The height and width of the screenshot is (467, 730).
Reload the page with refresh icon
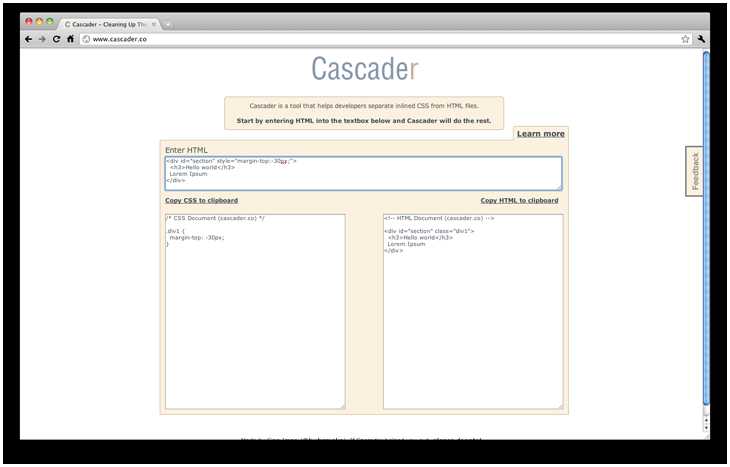pyautogui.click(x=56, y=40)
